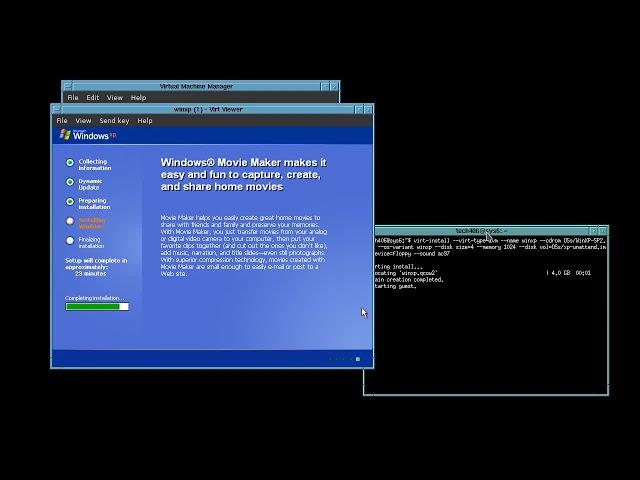The height and width of the screenshot is (480, 640).
Task: Open View menu in Virtual Machine Manager
Action: 115,98
